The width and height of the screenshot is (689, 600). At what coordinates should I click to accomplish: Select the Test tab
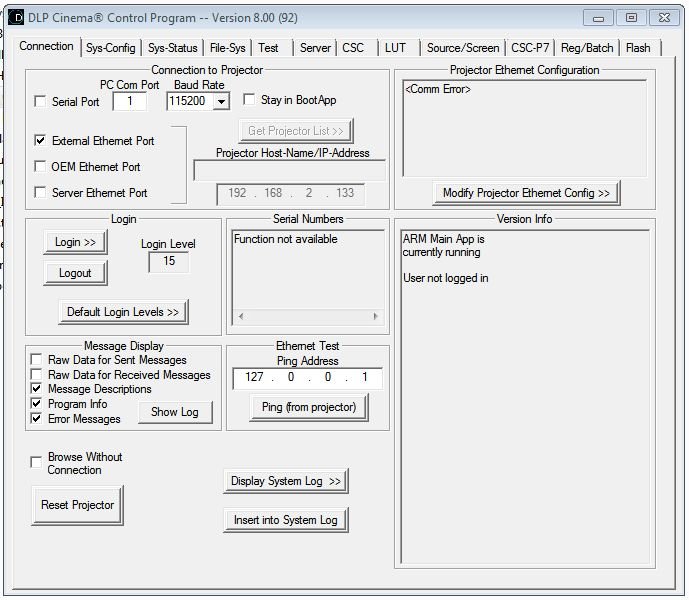[x=268, y=47]
